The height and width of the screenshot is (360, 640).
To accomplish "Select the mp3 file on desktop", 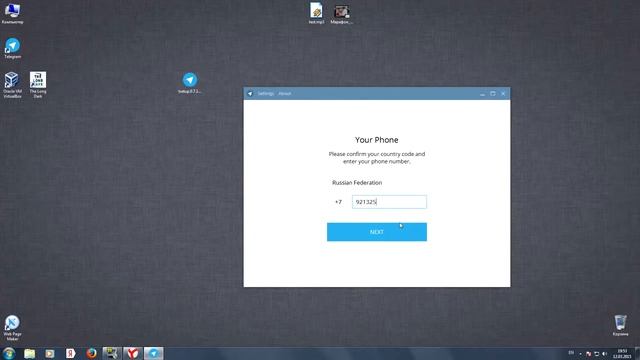I will (x=316, y=13).
